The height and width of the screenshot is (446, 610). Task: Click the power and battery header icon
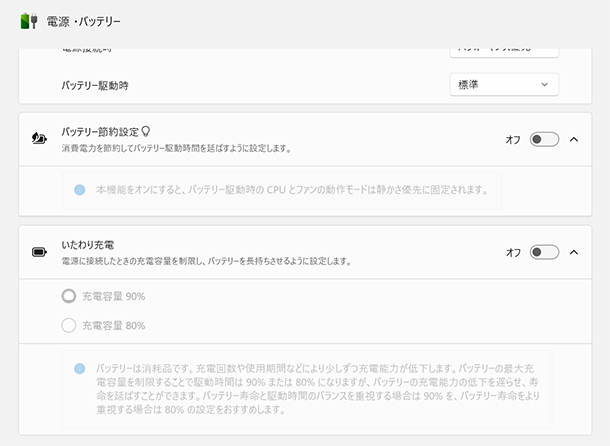[29, 21]
